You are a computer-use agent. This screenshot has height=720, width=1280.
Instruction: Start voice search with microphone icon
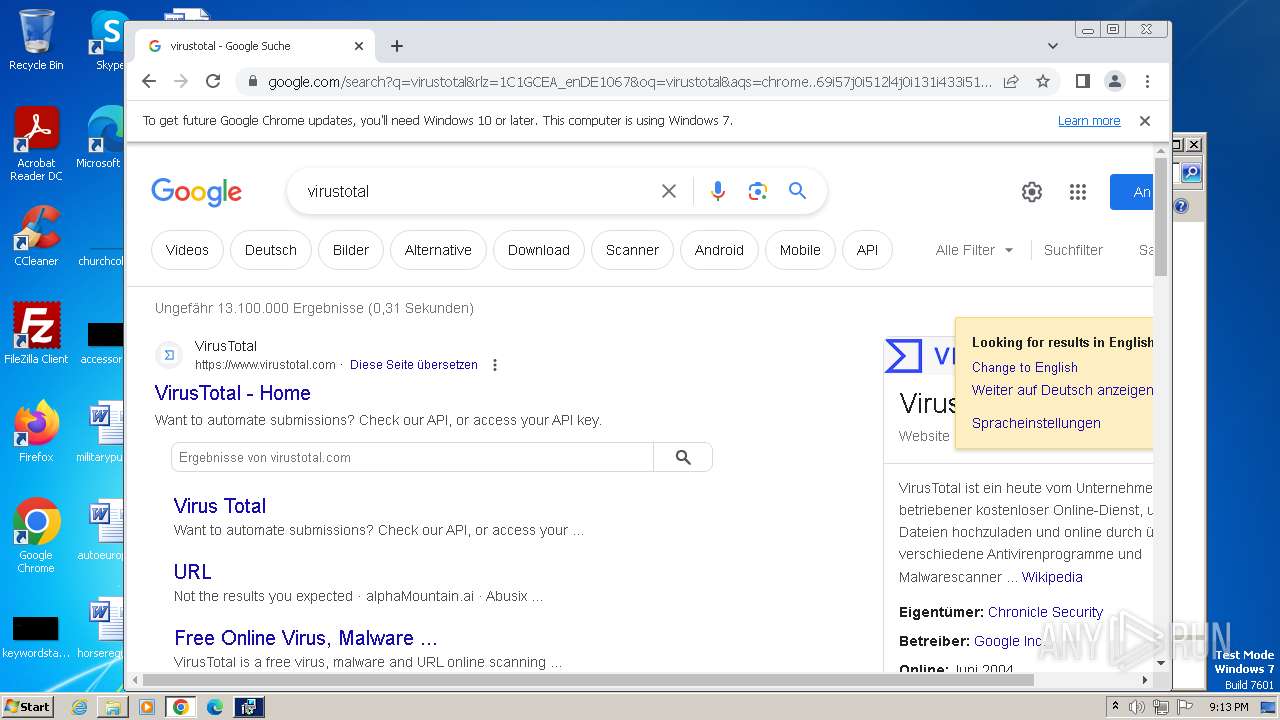pos(717,191)
